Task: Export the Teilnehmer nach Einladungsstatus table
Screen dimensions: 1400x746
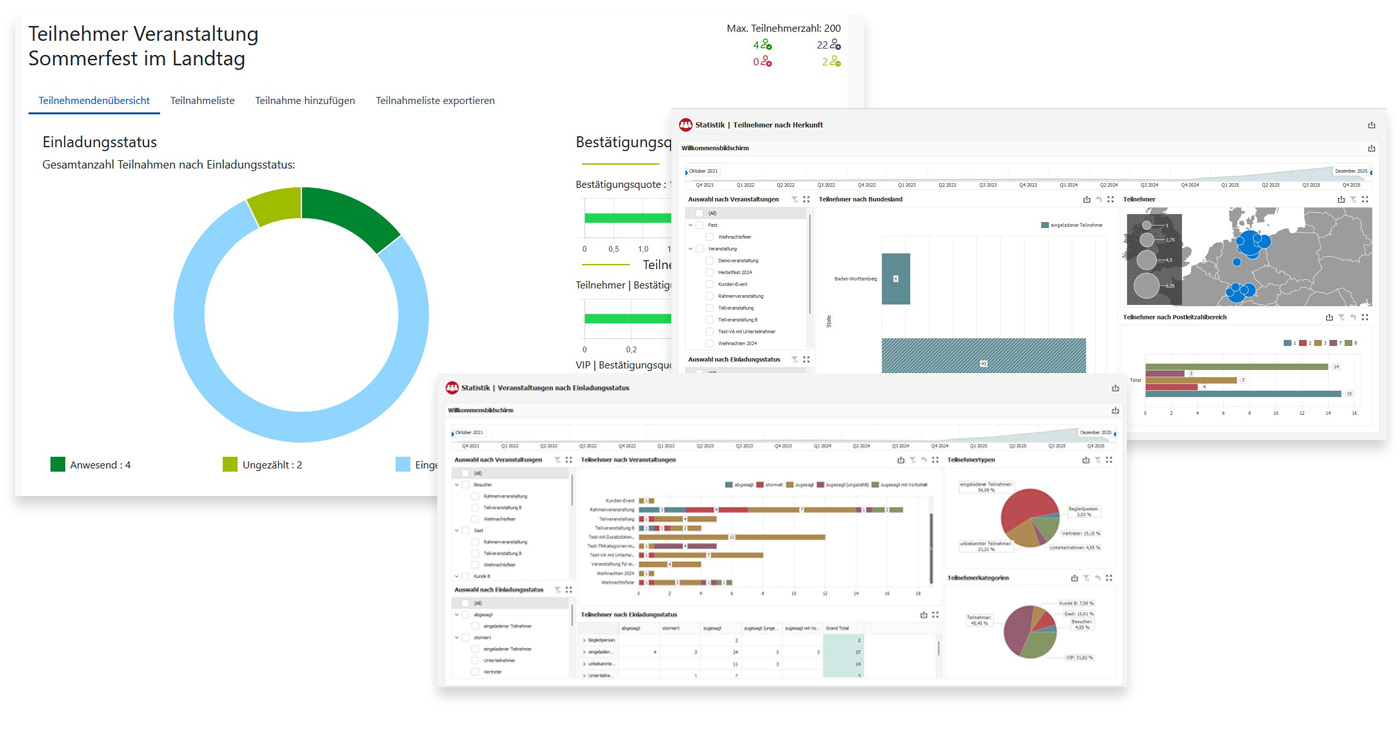Action: click(x=924, y=613)
